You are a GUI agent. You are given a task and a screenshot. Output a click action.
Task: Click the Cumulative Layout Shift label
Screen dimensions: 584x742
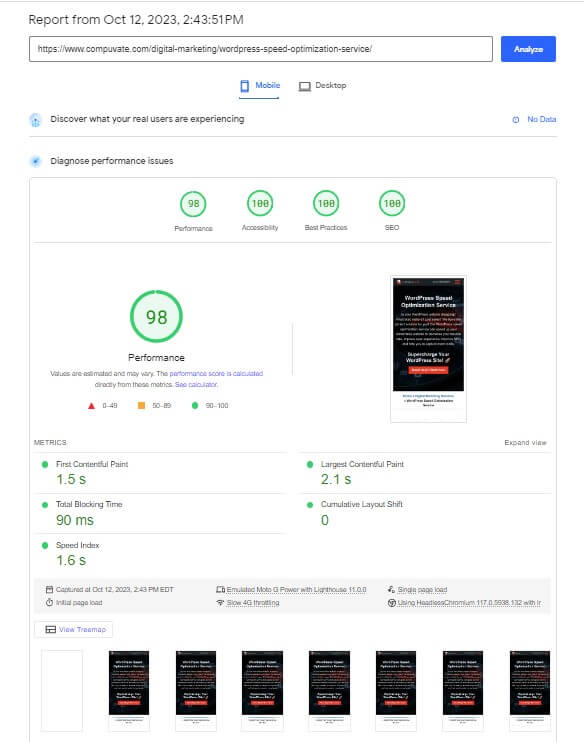pyautogui.click(x=362, y=504)
